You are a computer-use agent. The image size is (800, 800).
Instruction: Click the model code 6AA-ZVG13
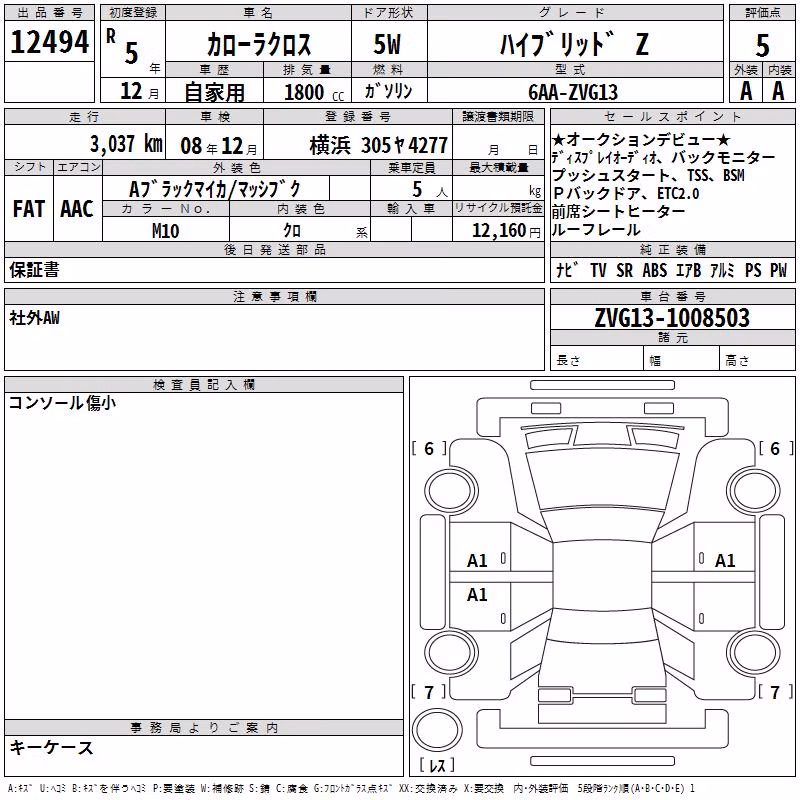(573, 92)
